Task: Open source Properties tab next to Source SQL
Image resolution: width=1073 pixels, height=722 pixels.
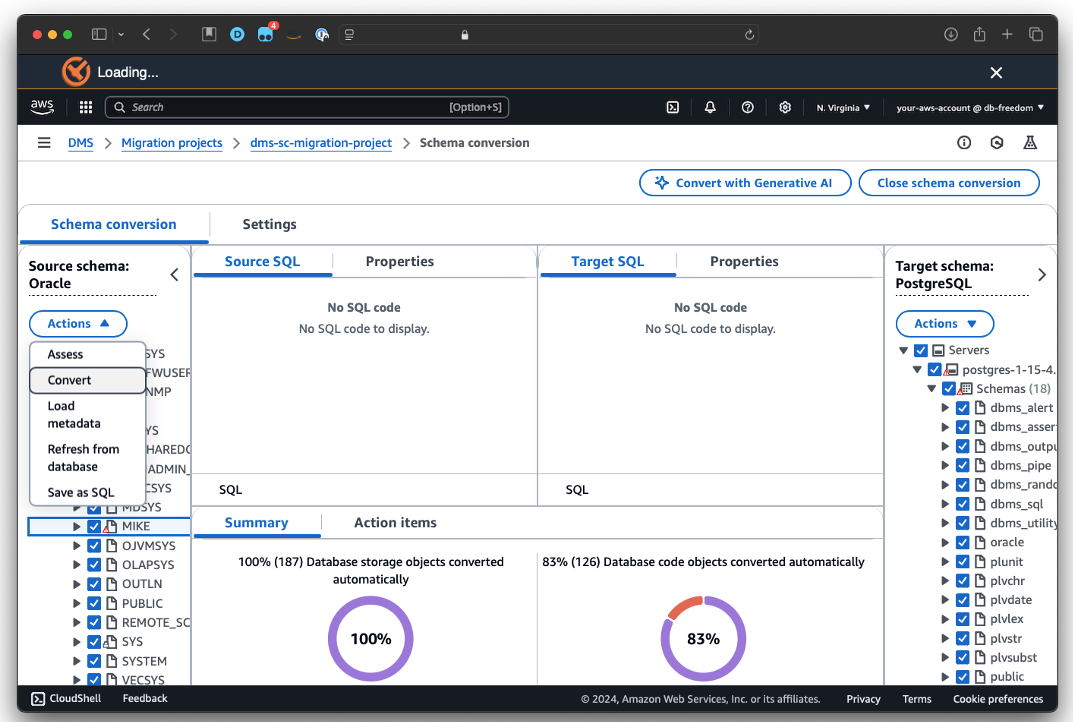Action: coord(400,261)
